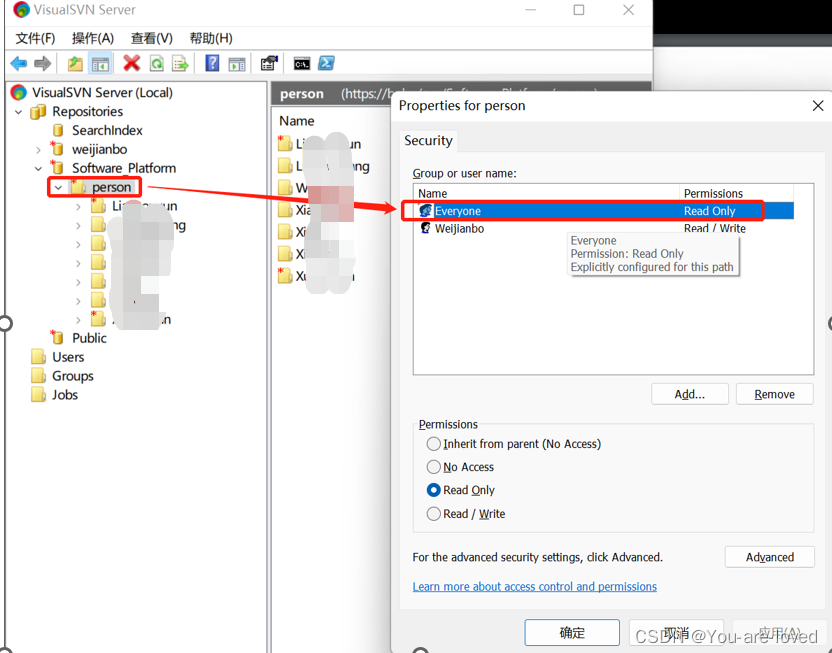Click the Remove button
Image resolution: width=832 pixels, height=653 pixels.
click(775, 394)
